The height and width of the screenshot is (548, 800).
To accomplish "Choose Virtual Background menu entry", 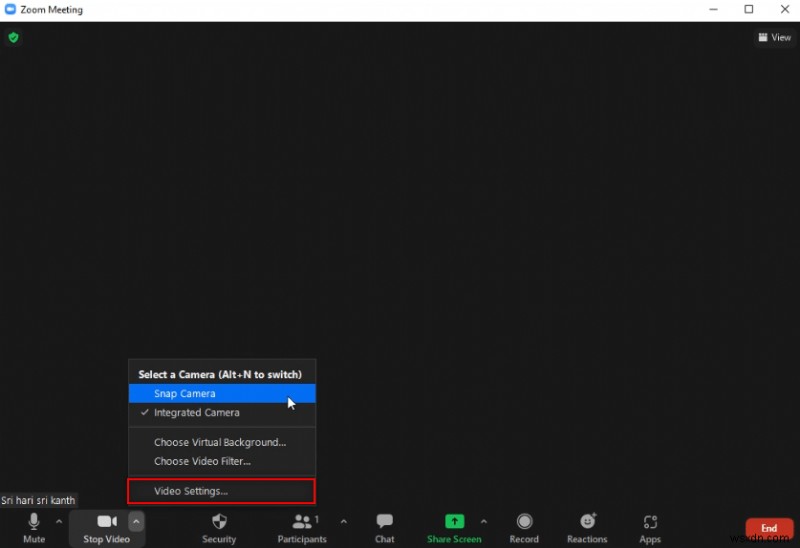I will [222, 442].
